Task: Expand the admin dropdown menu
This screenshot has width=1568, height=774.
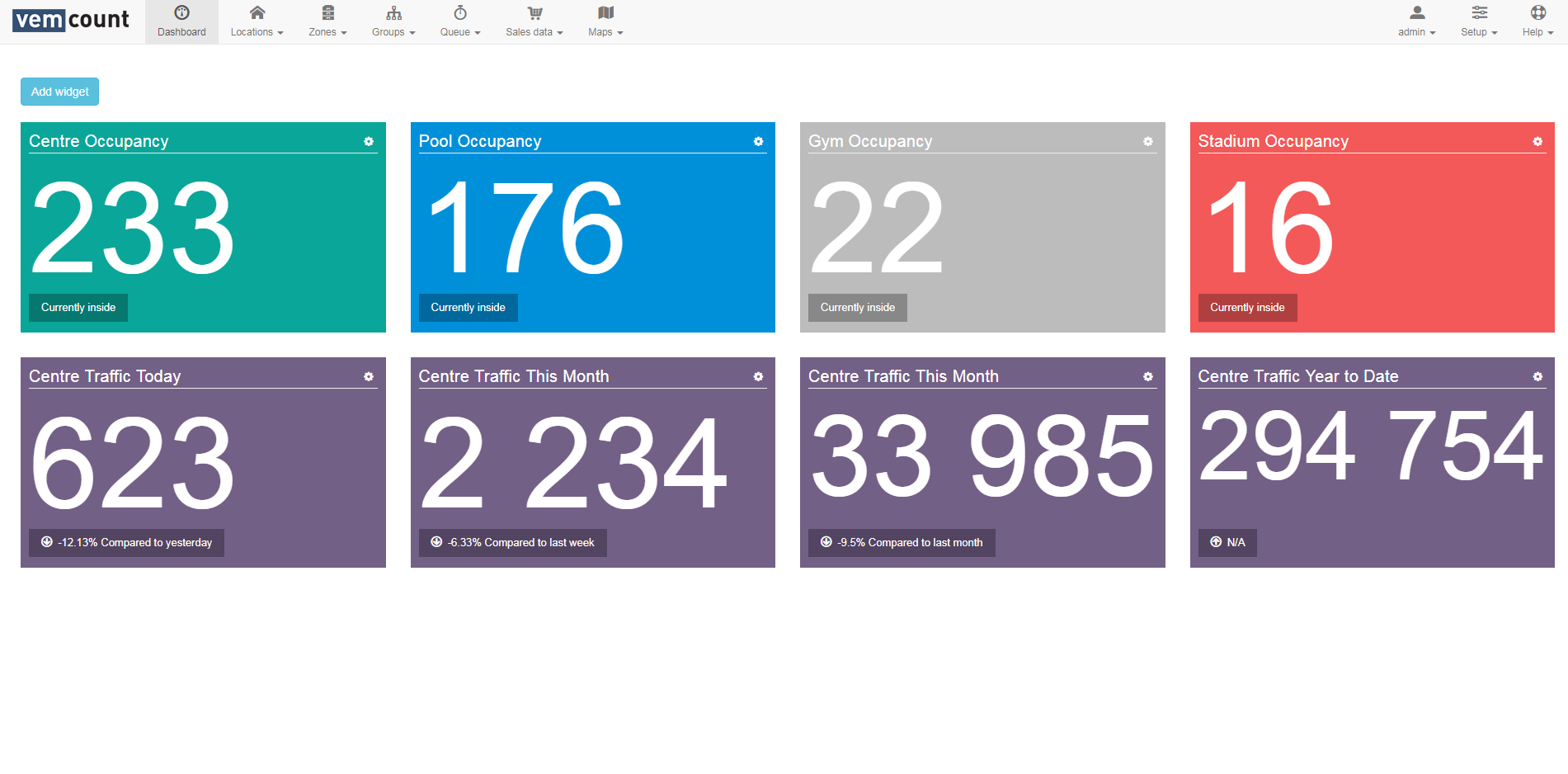Action: point(1417,32)
